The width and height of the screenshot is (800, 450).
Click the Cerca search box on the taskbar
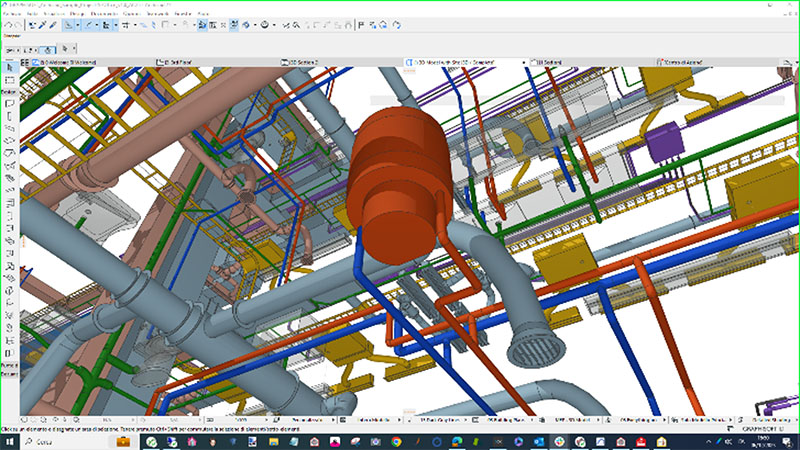[x=60, y=441]
